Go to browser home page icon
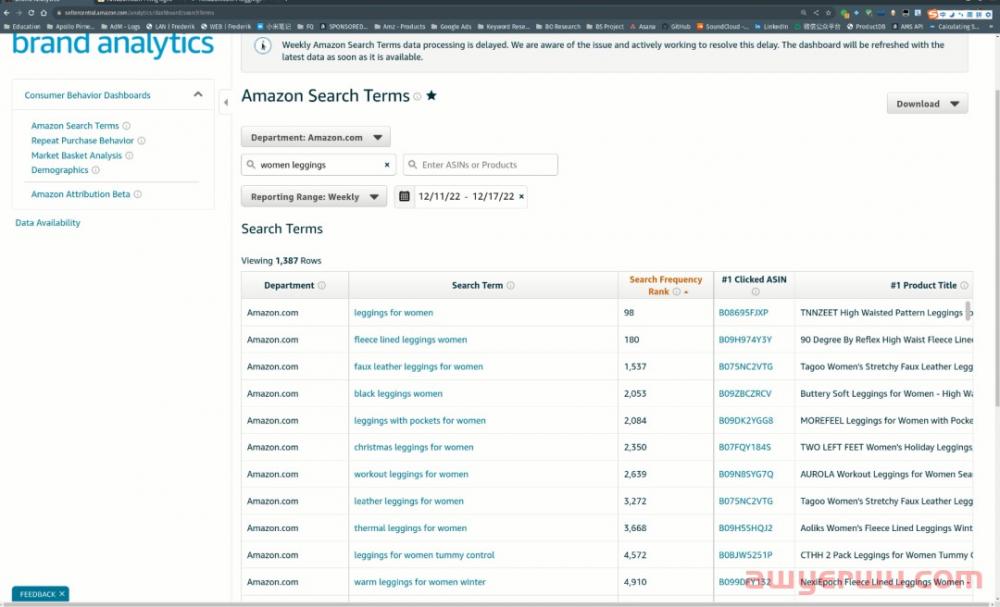Screen dimensions: 1000x607 (43, 13)
